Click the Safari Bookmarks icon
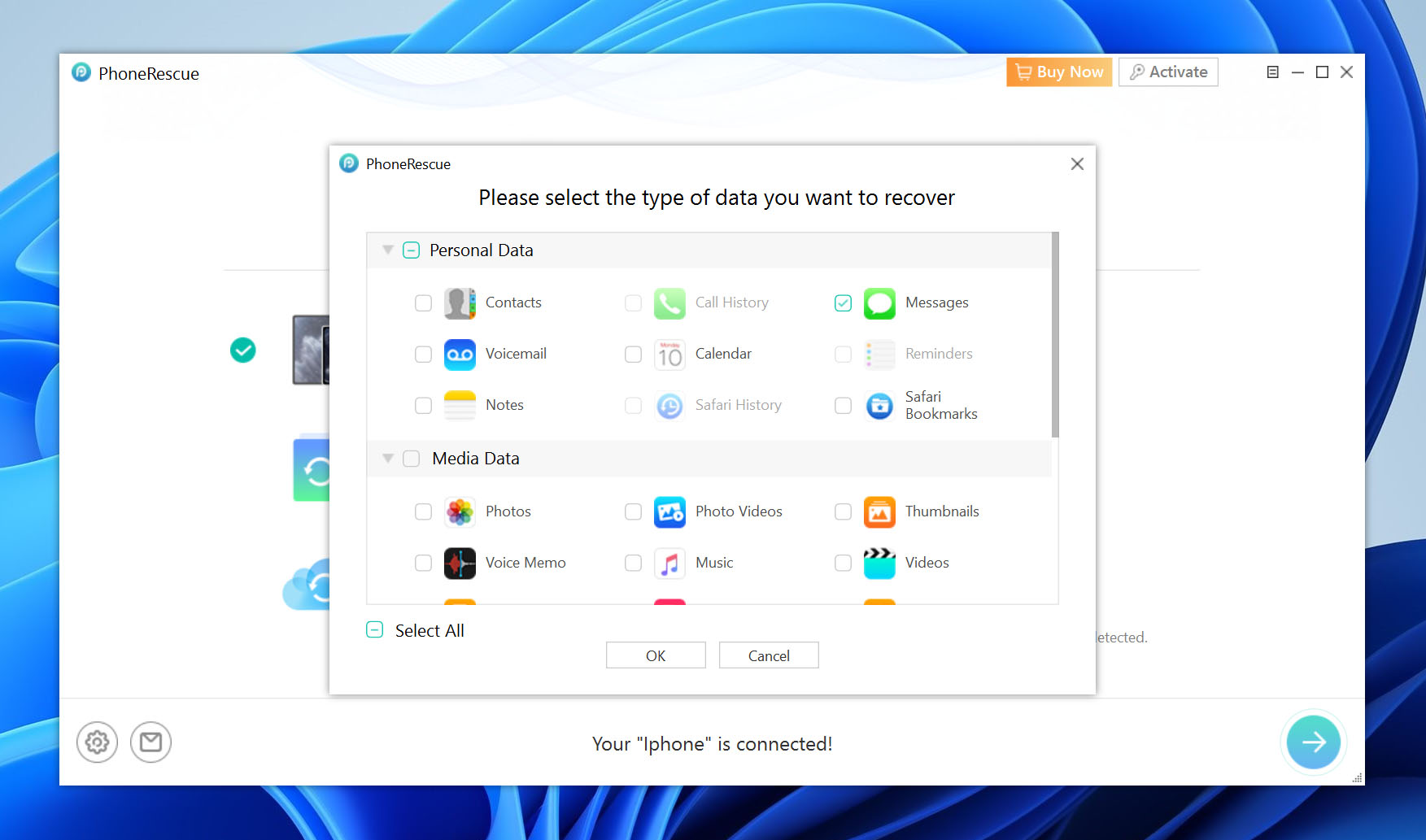 pos(879,406)
